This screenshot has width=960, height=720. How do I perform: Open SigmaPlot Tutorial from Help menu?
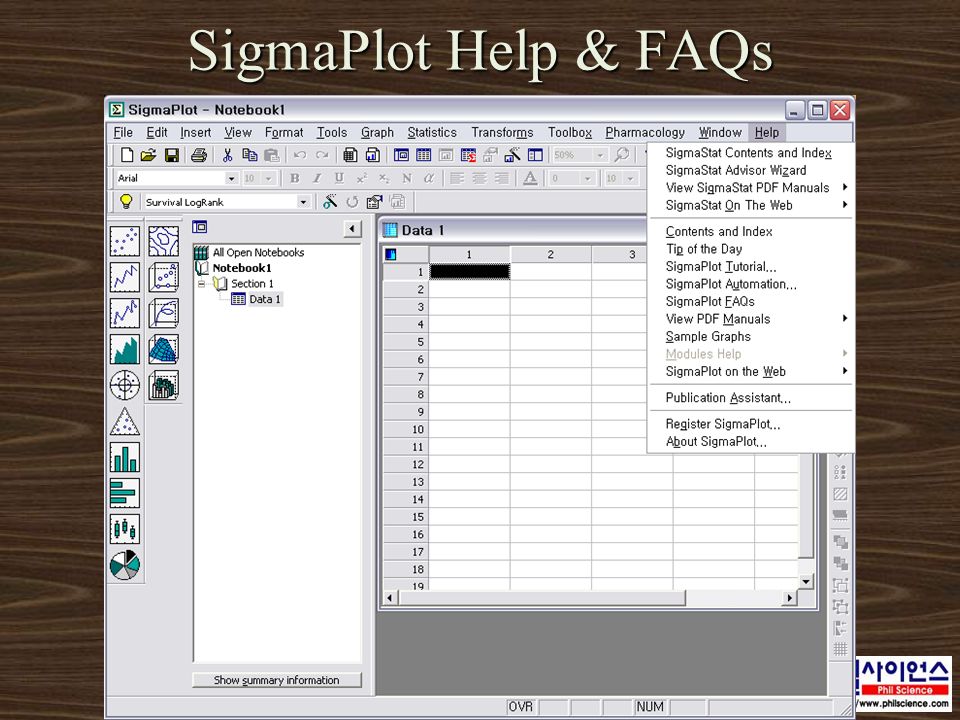tap(721, 266)
